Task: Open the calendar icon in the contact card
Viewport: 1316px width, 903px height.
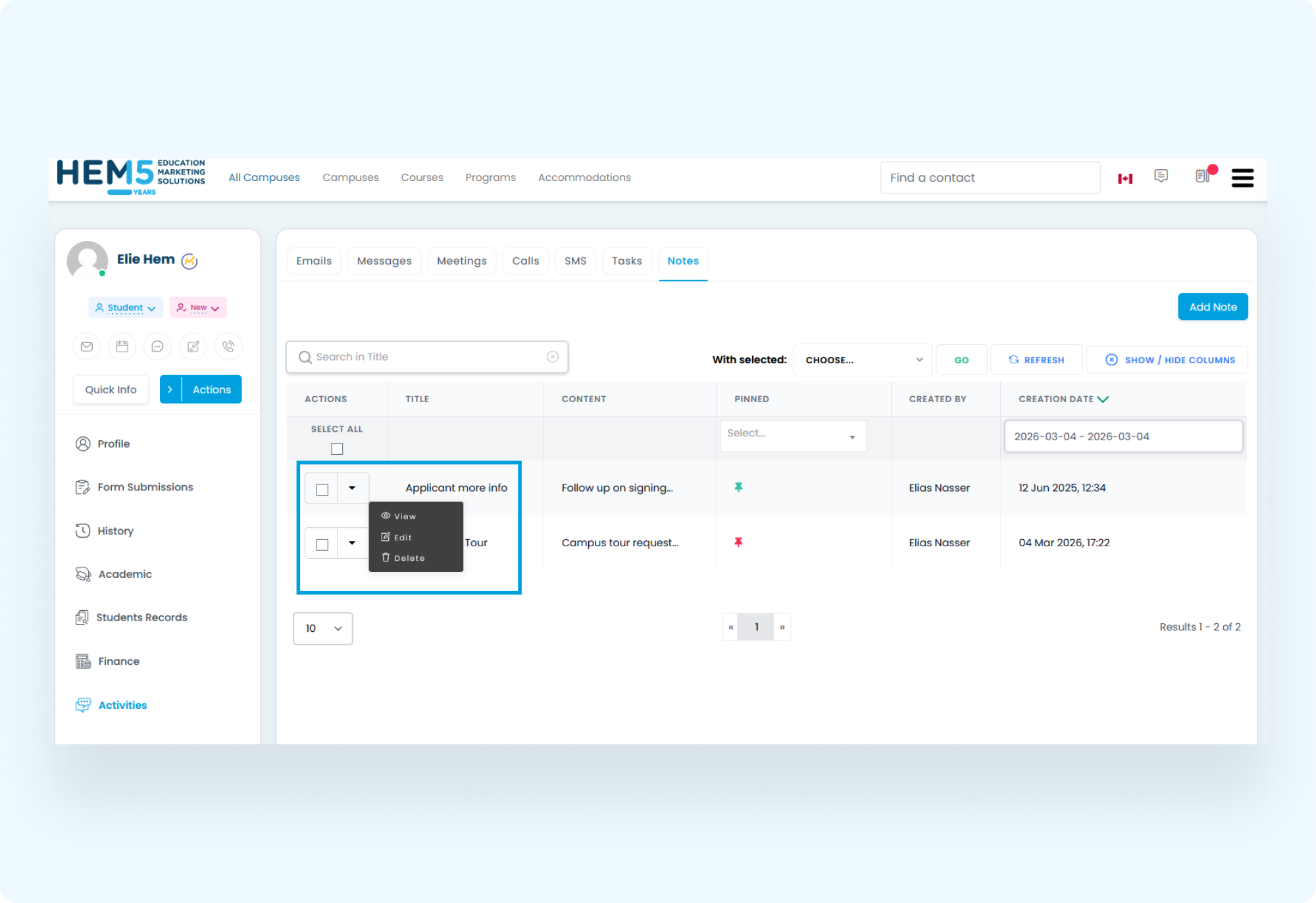Action: pos(122,346)
